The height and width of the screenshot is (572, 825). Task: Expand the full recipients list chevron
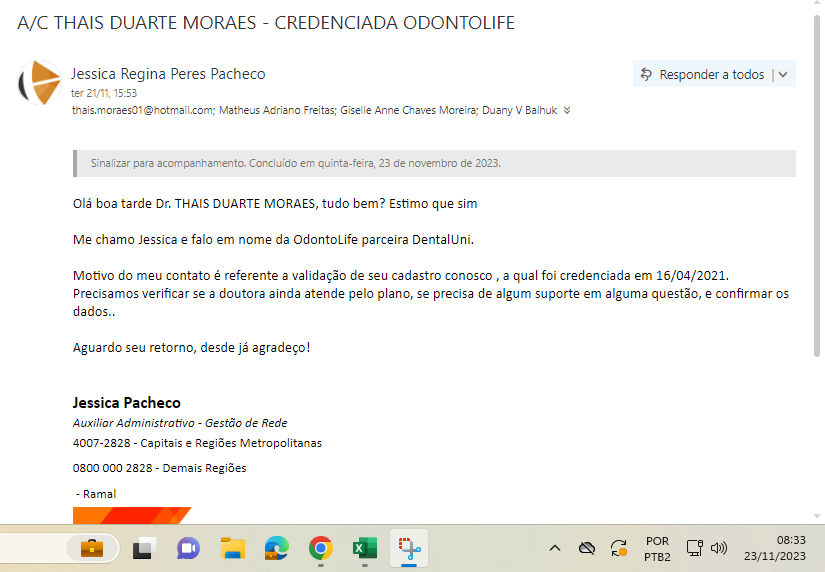tap(567, 110)
